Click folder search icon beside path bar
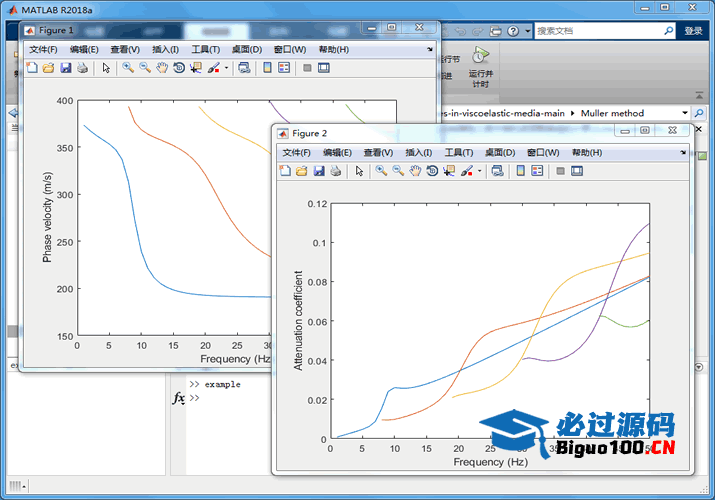Viewport: 715px width, 500px height. (699, 113)
